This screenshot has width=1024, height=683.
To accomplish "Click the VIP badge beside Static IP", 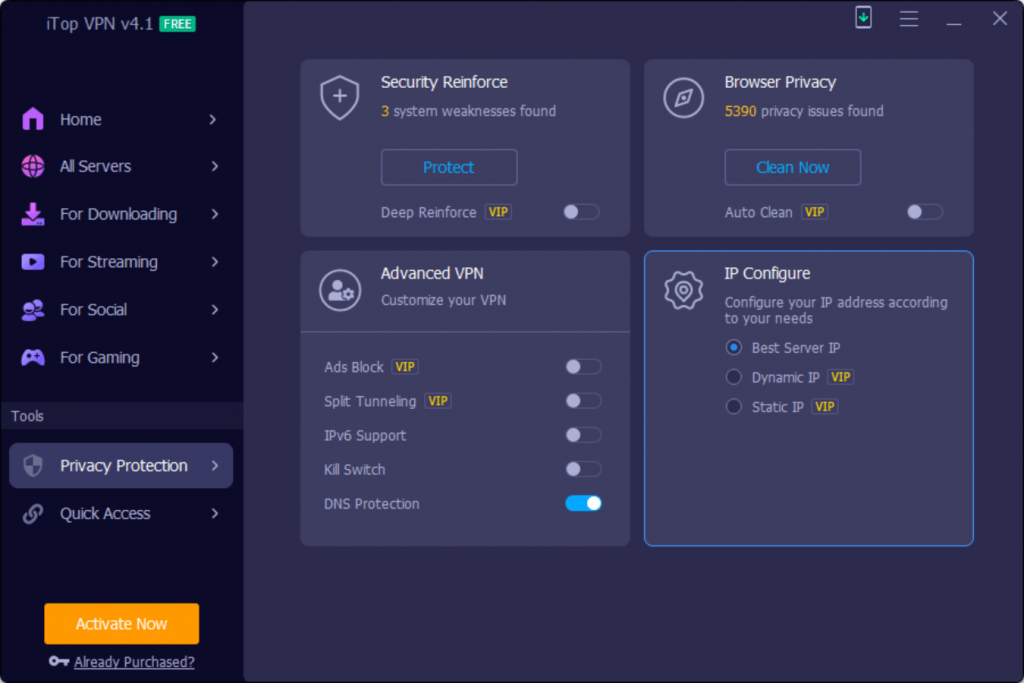I will [x=825, y=407].
